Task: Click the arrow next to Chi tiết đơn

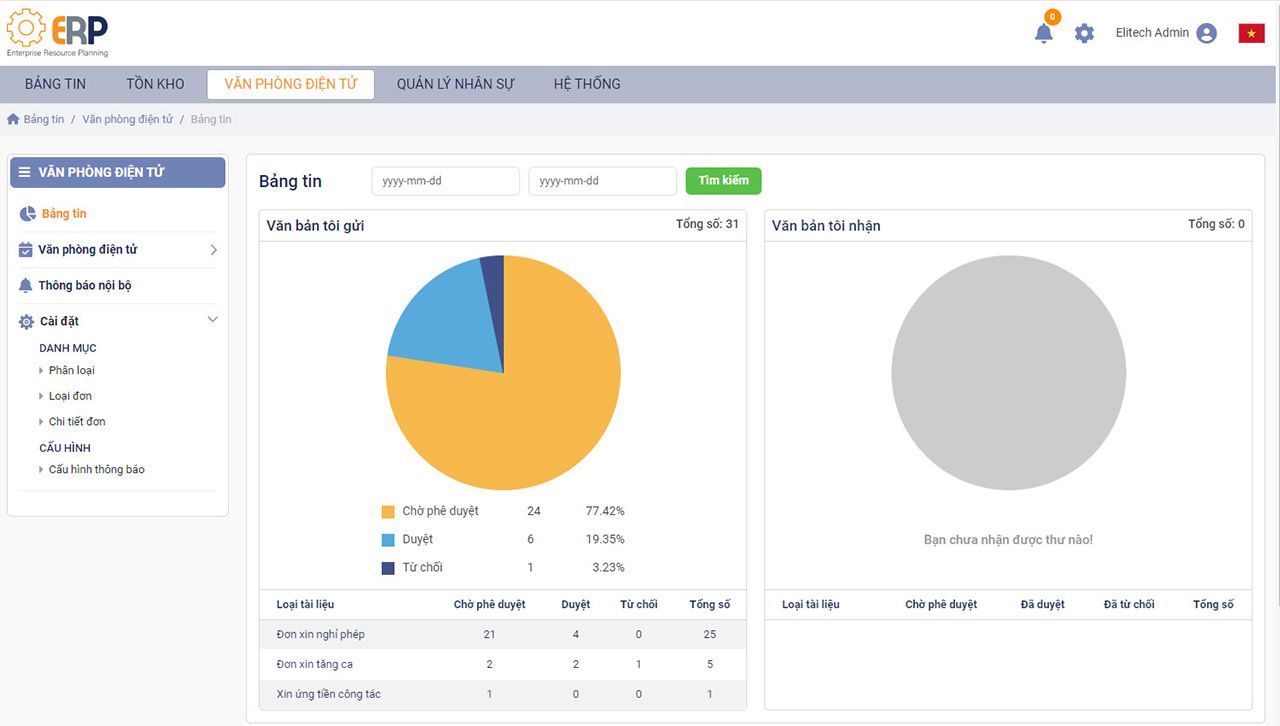Action: 41,422
